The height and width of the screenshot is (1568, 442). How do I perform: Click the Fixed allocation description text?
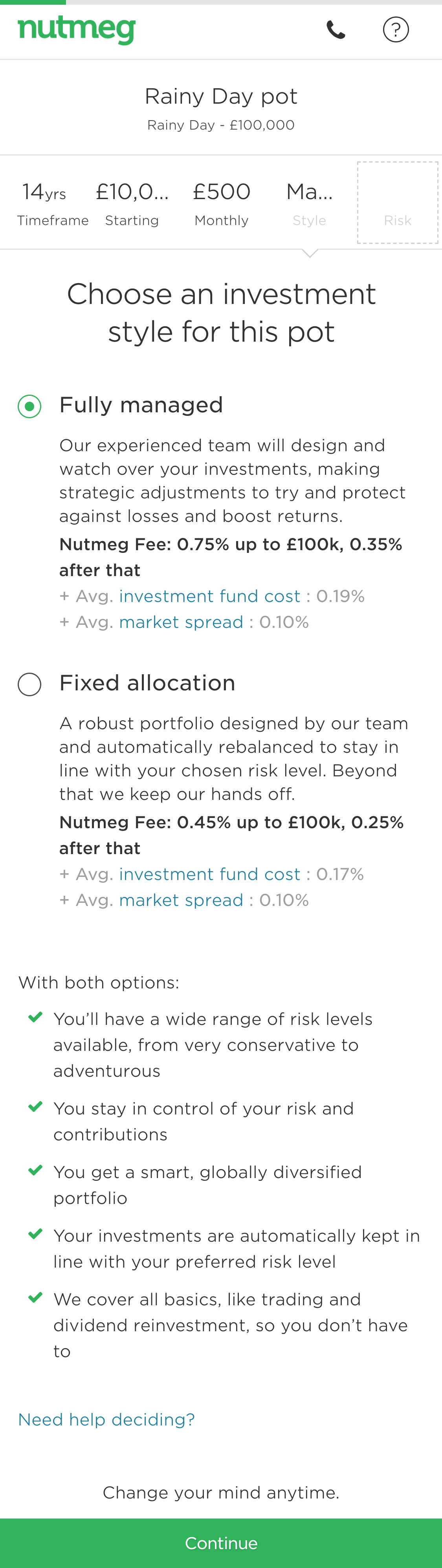[x=234, y=758]
